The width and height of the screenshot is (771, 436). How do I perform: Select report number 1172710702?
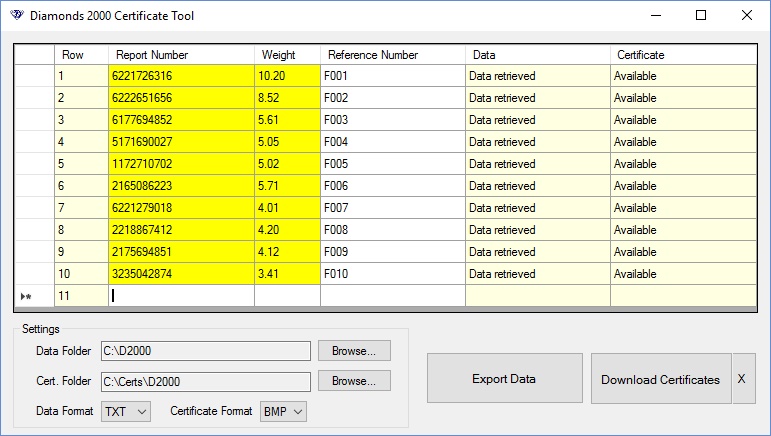click(181, 164)
